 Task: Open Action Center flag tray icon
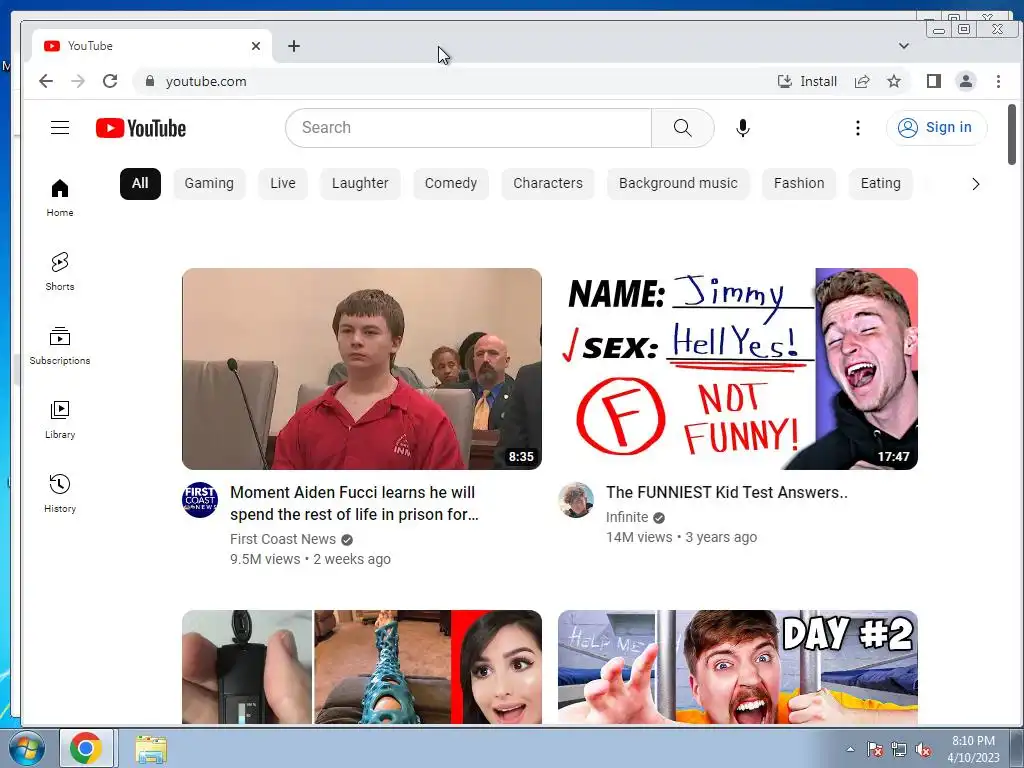(875, 750)
